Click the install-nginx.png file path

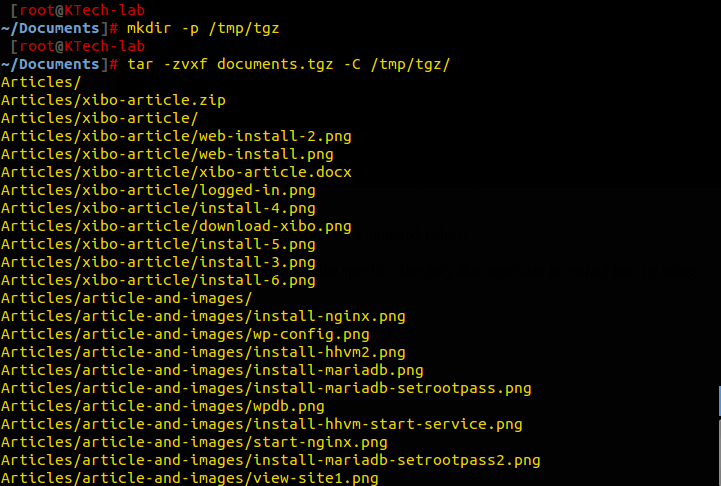click(x=203, y=316)
